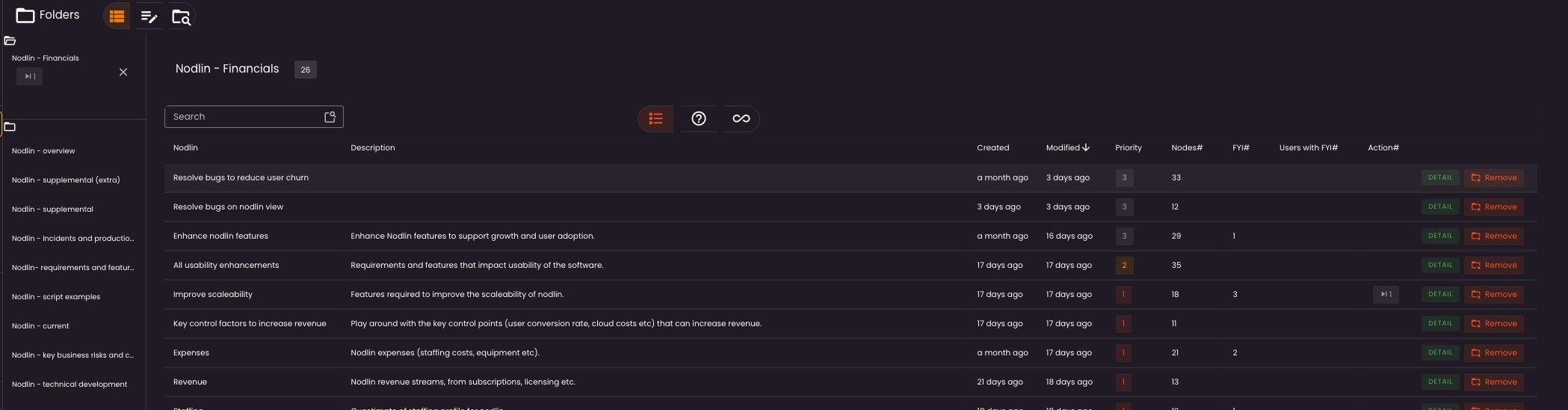This screenshot has width=1568, height=410.
Task: Select Nodlin - script examples folder
Action: [x=56, y=296]
